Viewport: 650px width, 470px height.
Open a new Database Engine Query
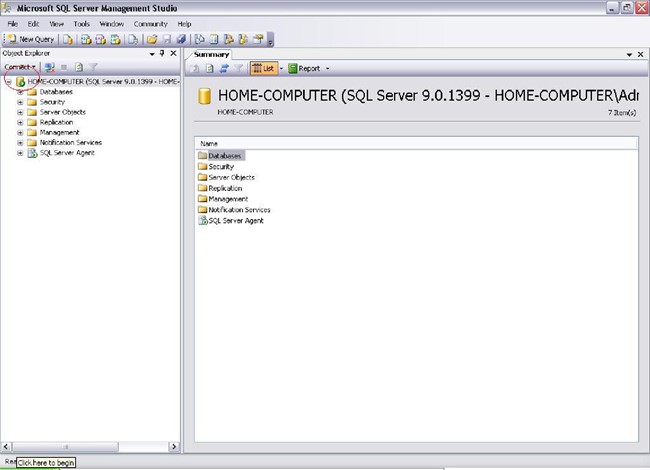pyautogui.click(x=68, y=39)
